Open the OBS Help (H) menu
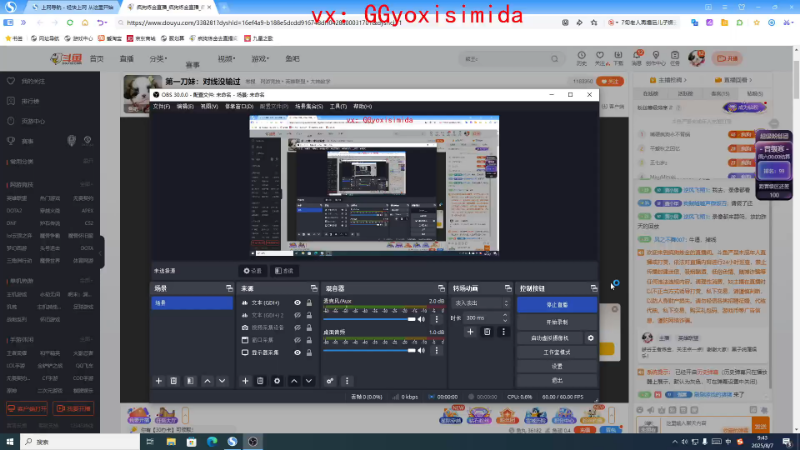This screenshot has width=800, height=450. [x=363, y=107]
